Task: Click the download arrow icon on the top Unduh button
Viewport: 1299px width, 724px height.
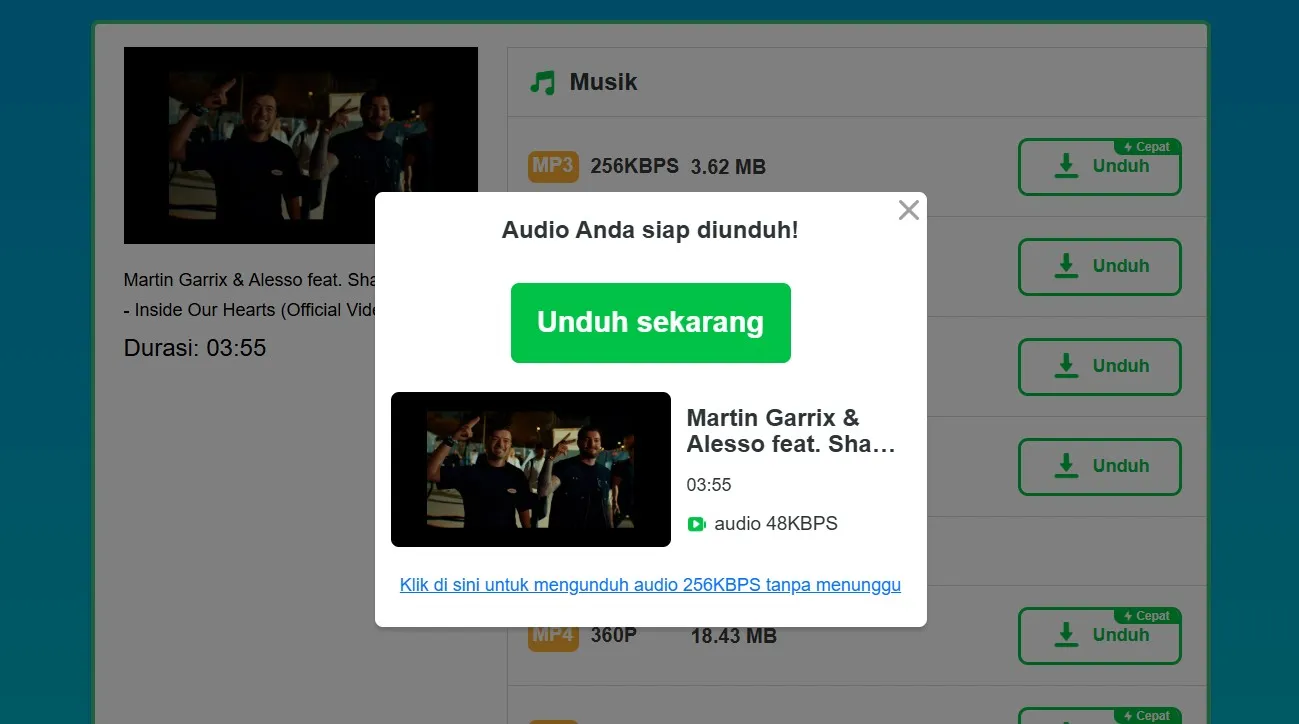Action: coord(1064,166)
